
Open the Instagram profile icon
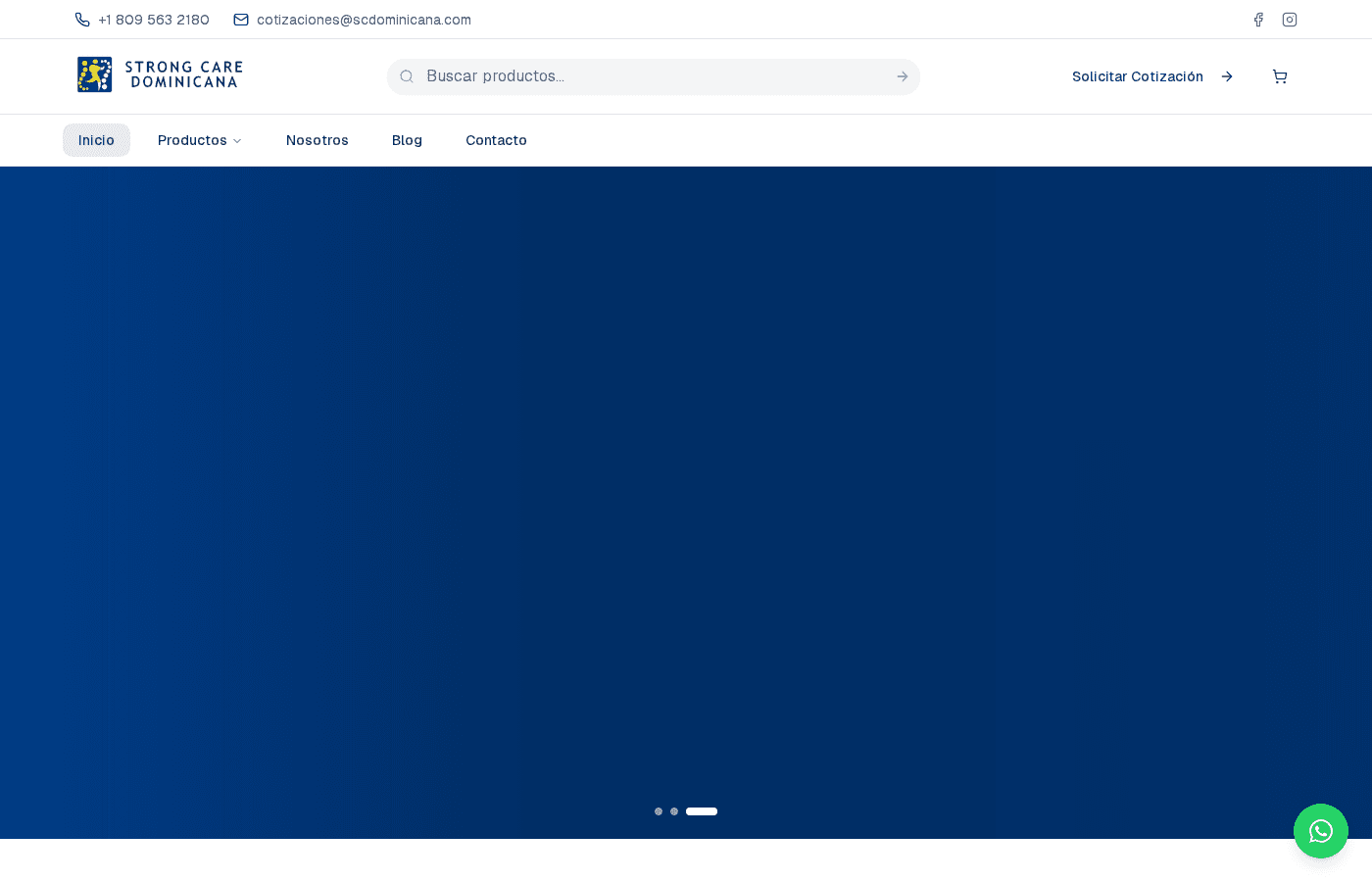(1290, 20)
